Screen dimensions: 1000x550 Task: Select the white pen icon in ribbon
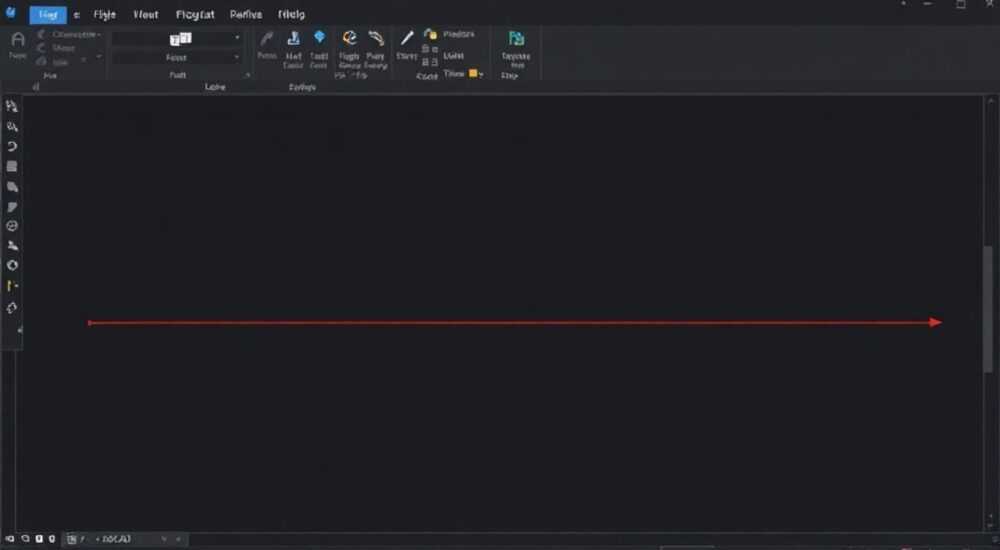[x=406, y=38]
